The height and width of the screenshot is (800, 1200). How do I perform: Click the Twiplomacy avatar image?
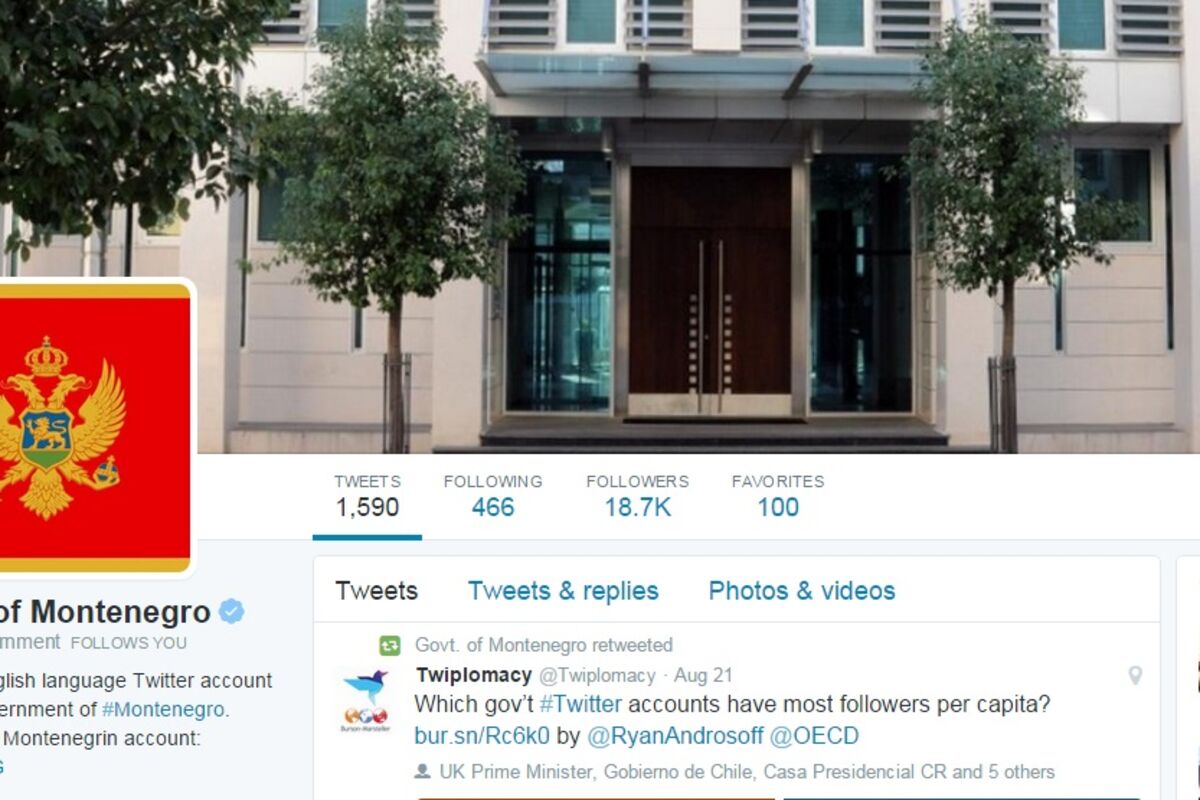365,701
